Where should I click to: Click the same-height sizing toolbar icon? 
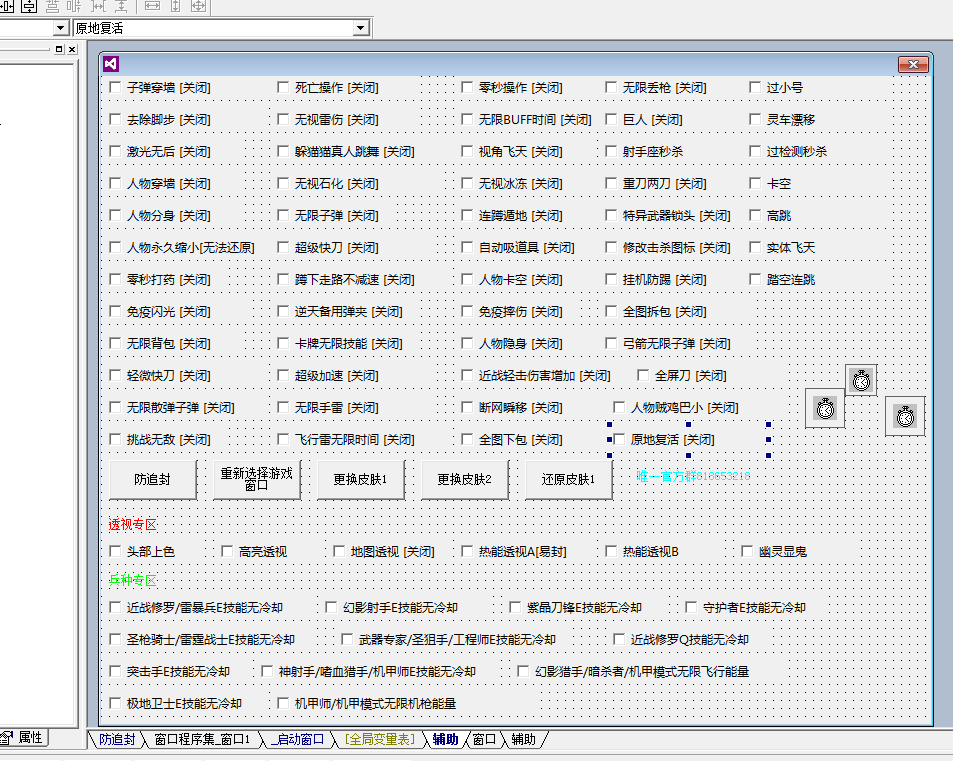click(176, 7)
